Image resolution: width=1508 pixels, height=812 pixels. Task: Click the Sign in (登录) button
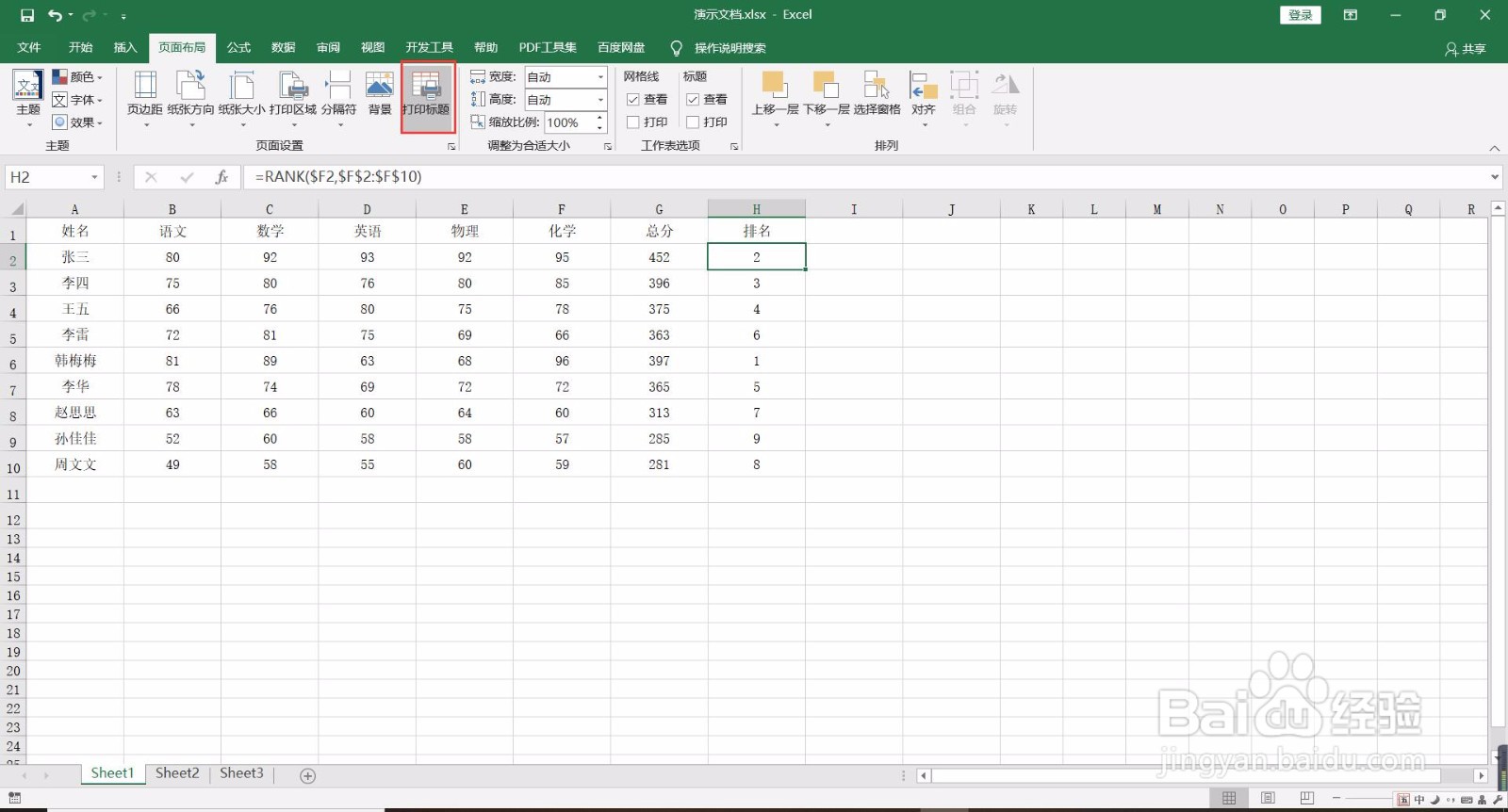click(1301, 15)
